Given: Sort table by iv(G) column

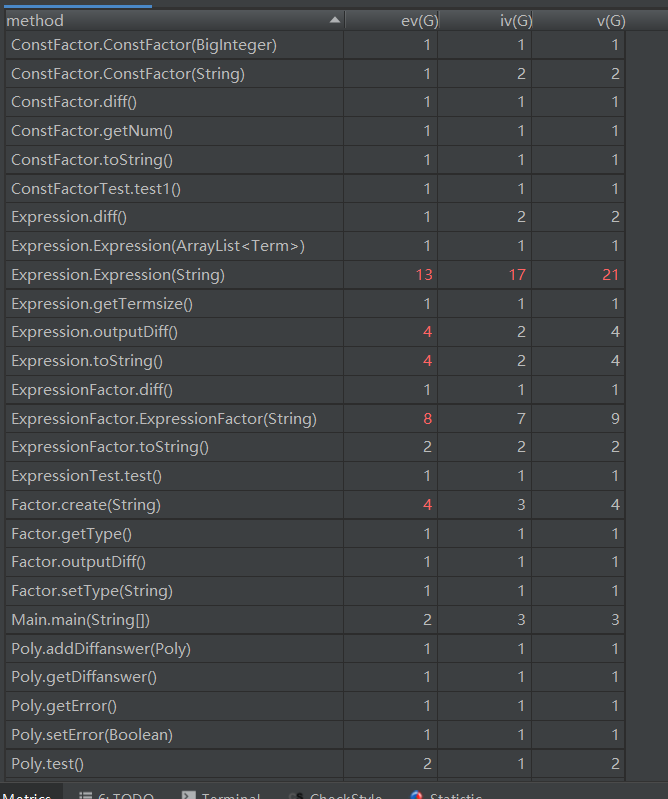Looking at the screenshot, I should [514, 21].
